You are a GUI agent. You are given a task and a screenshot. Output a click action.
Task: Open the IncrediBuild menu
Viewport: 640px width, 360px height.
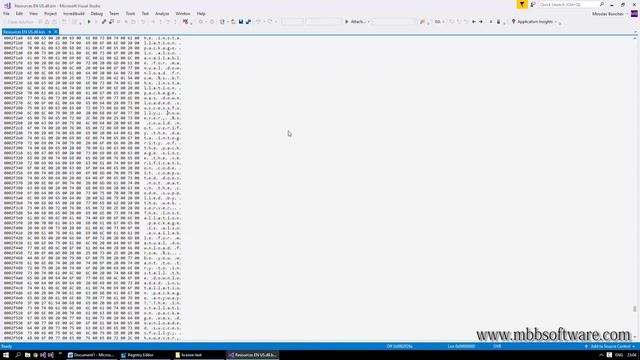click(x=74, y=13)
